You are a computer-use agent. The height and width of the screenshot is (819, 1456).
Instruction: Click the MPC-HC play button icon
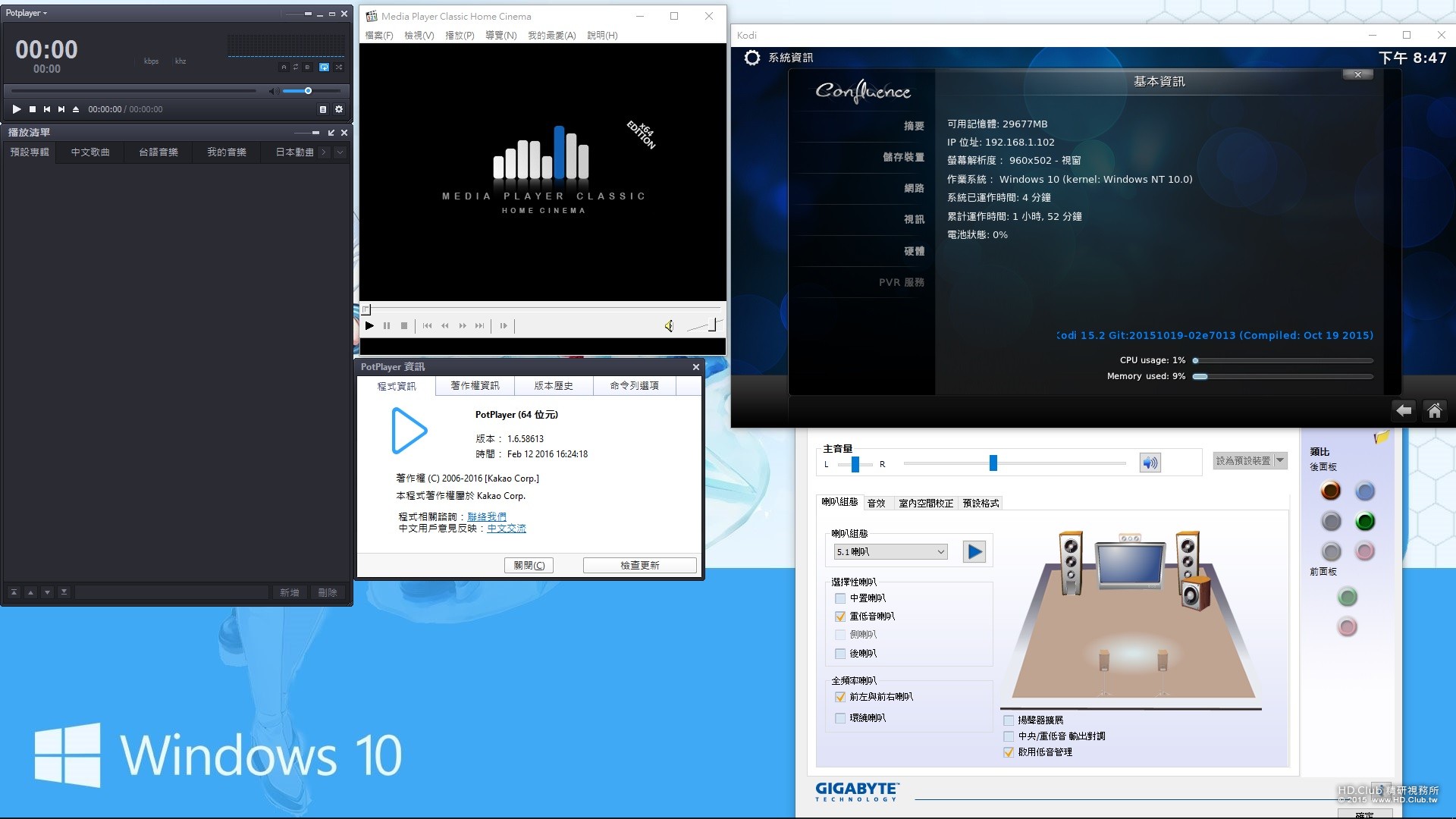tap(369, 325)
